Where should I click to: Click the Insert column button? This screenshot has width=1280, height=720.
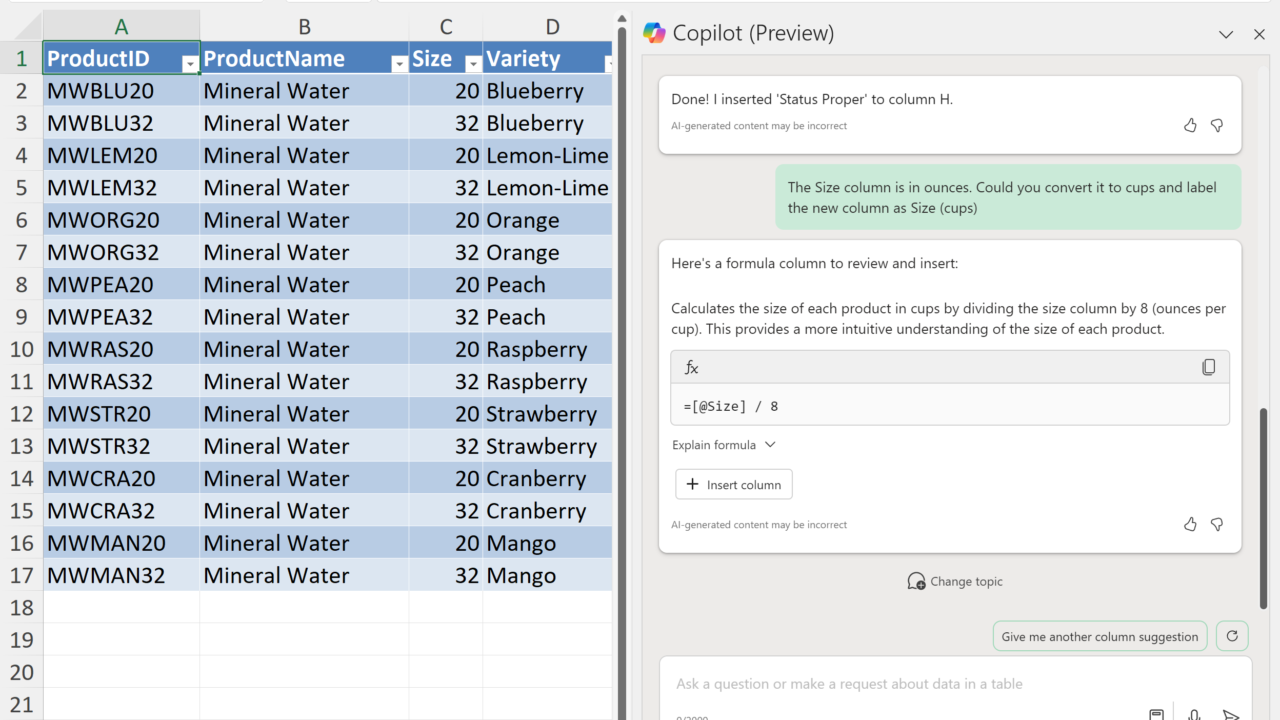(x=734, y=485)
